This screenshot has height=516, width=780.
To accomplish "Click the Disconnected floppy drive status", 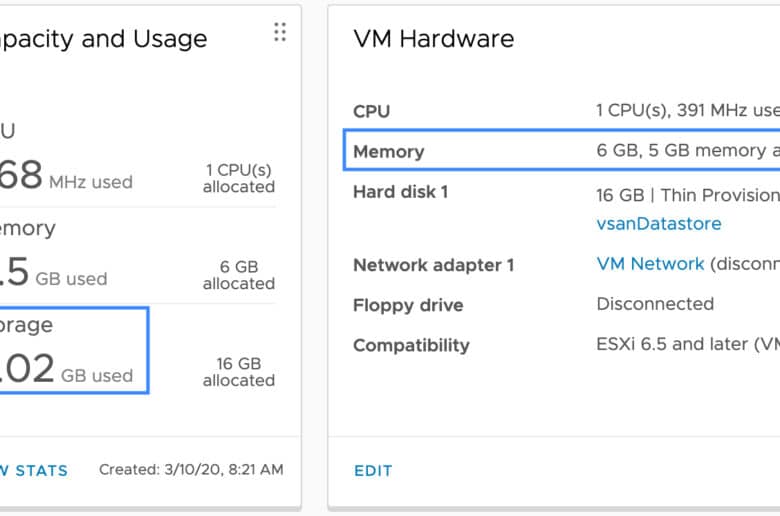I will [x=655, y=304].
